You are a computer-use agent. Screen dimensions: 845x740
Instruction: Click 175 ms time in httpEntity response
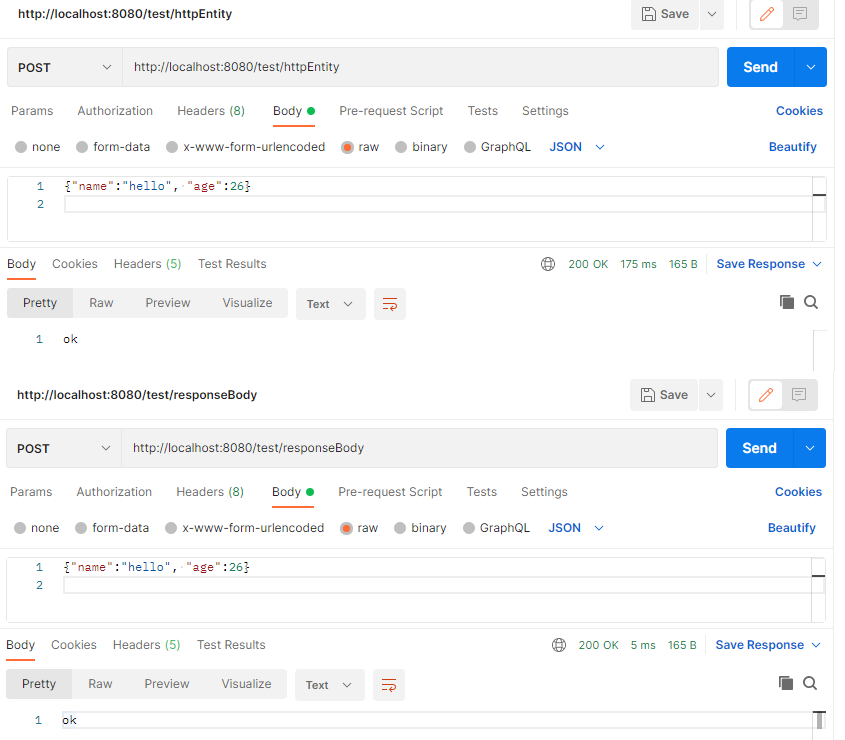[x=638, y=264]
